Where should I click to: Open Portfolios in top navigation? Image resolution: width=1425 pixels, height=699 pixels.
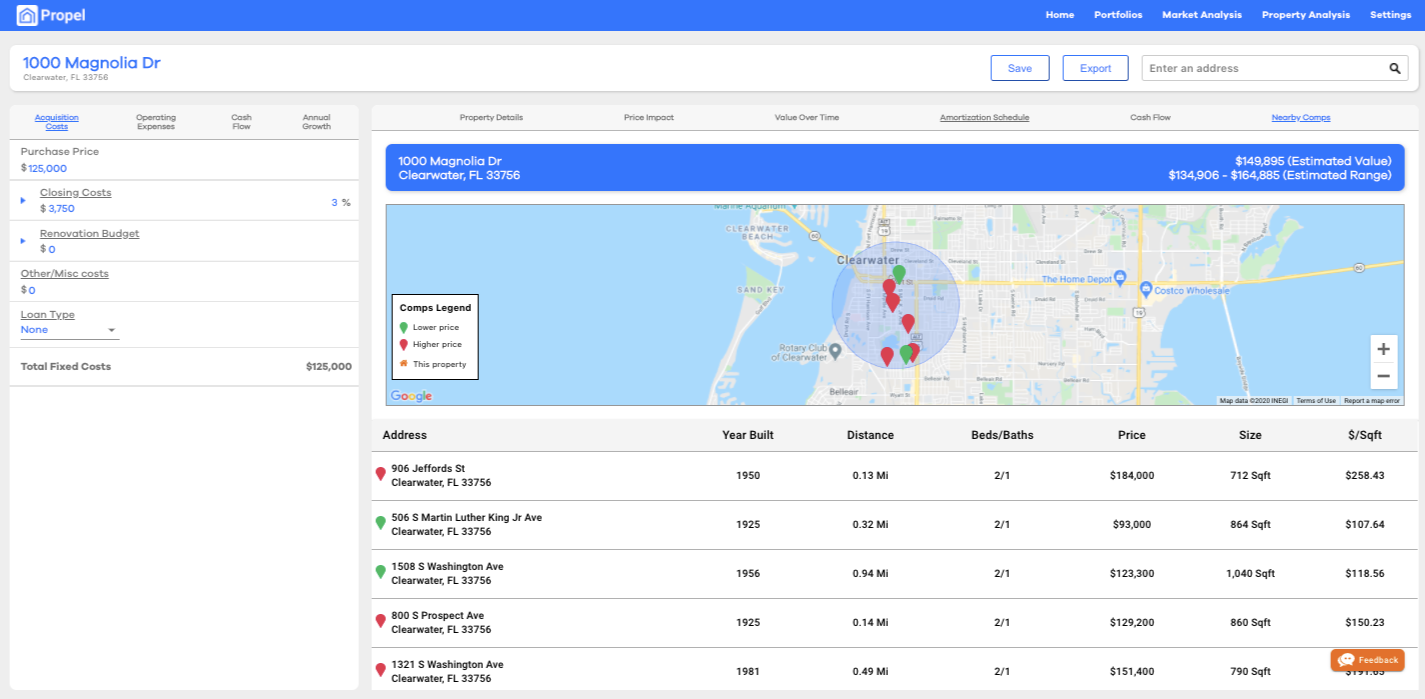tap(1118, 15)
